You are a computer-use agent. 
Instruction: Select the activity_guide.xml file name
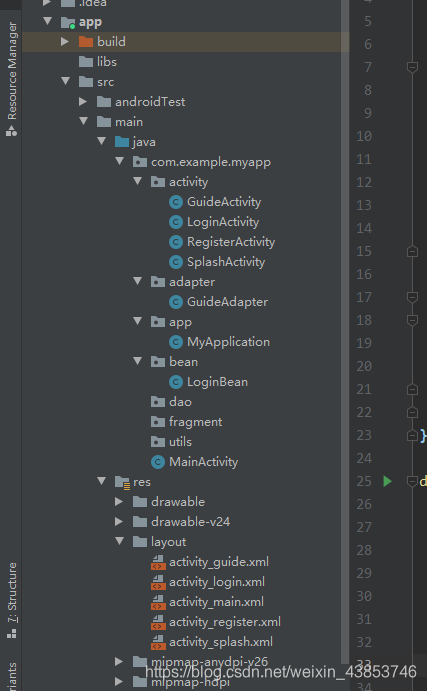pos(219,562)
